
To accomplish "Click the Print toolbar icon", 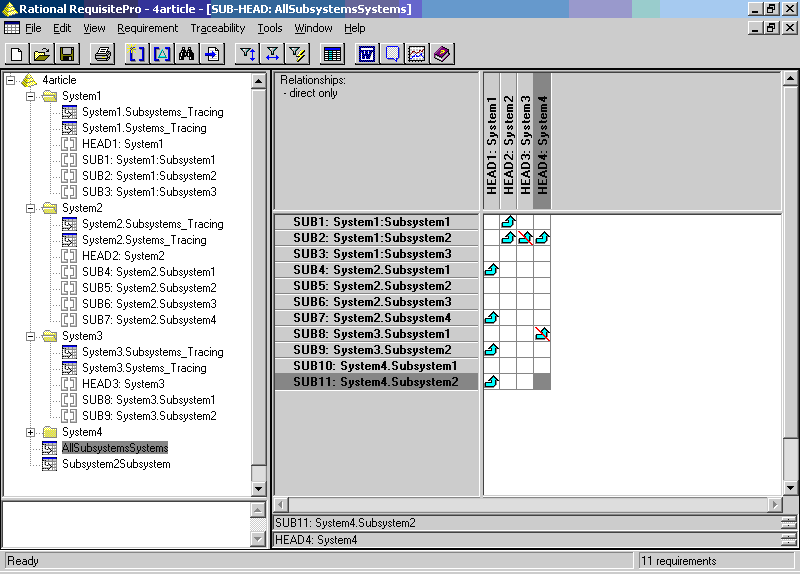I will (103, 54).
